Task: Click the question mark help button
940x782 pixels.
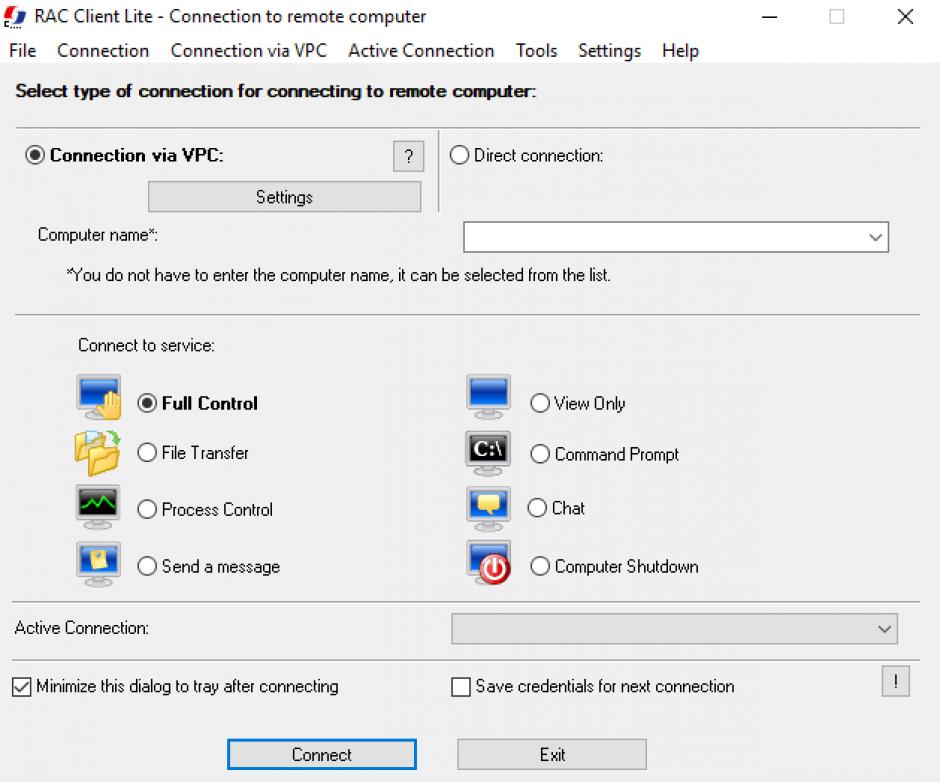Action: tap(408, 157)
